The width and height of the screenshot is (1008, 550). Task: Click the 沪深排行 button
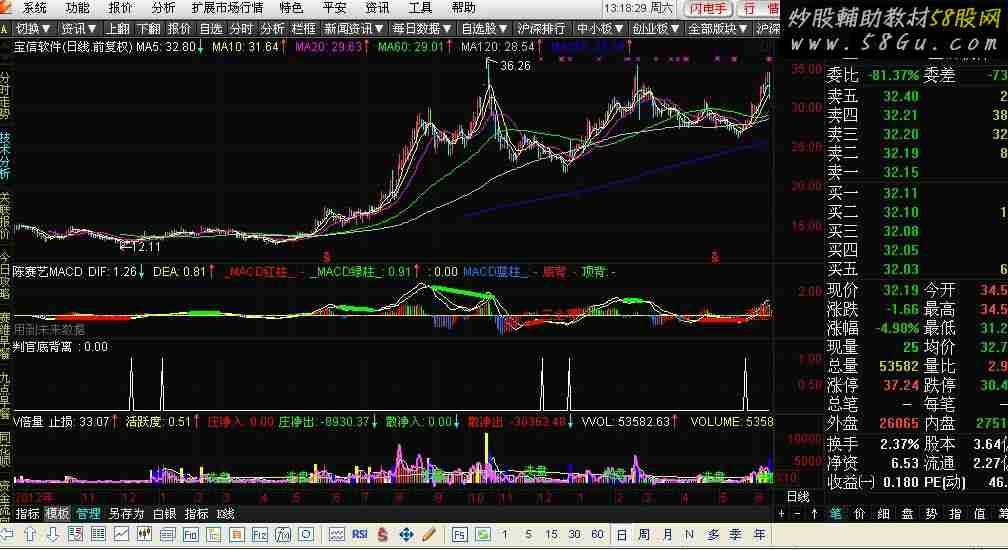(541, 29)
